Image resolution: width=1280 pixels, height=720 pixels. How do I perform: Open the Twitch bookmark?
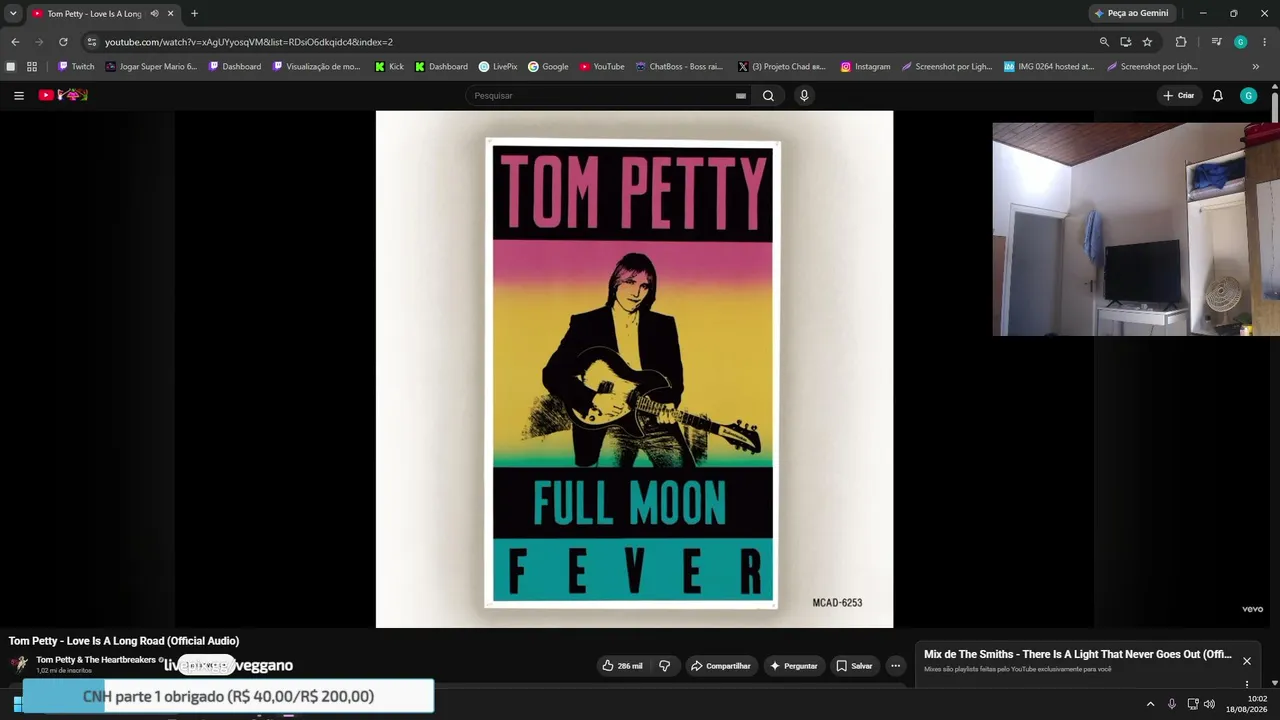pos(76,67)
